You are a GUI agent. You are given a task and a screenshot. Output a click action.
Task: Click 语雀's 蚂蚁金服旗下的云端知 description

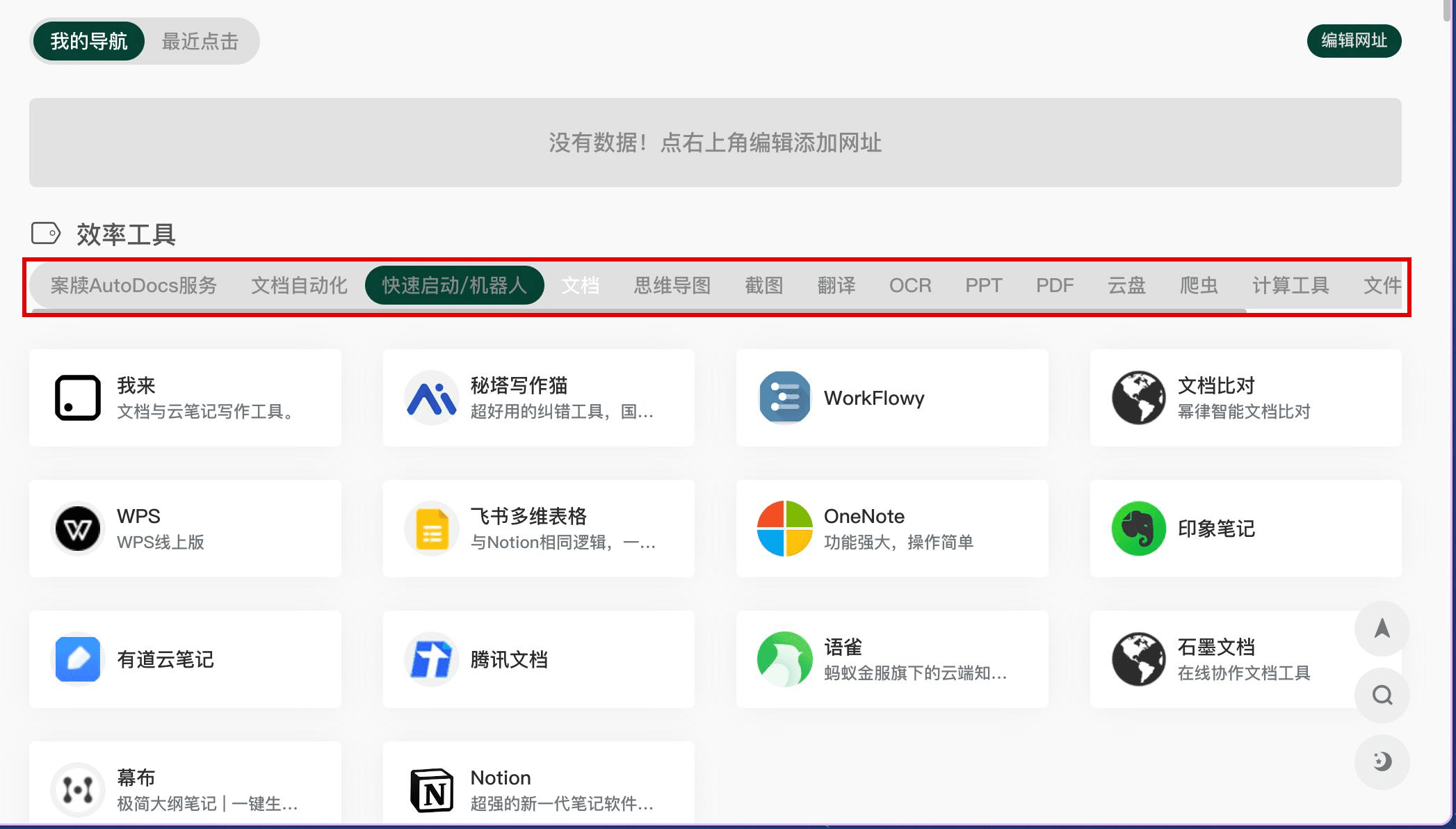(x=915, y=673)
